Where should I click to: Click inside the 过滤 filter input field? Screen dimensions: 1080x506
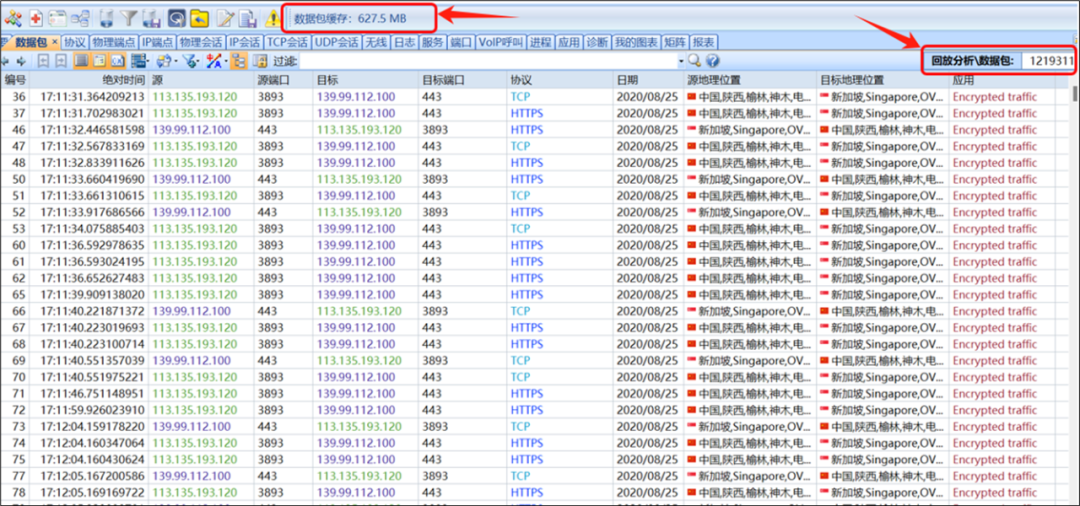[x=480, y=61]
